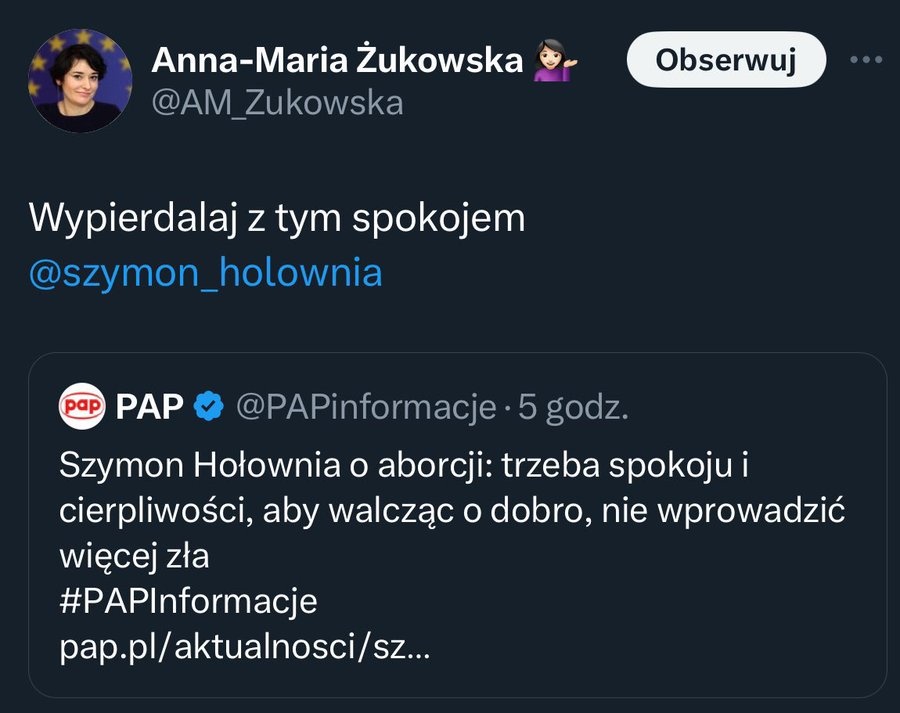The height and width of the screenshot is (713, 900).
Task: Click the blue verified badge beside PAP
Action: [208, 406]
